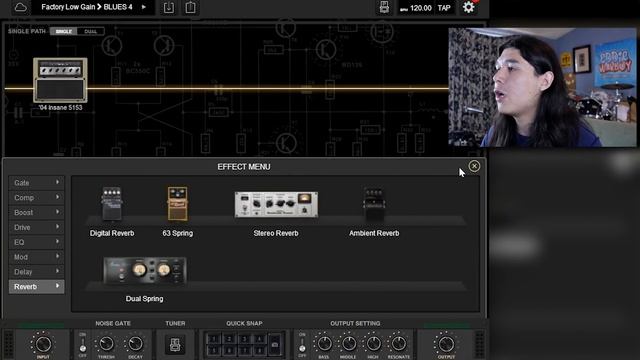Viewport: 640px width, 360px height.
Task: Select Comp effect category
Action: [x=36, y=198]
